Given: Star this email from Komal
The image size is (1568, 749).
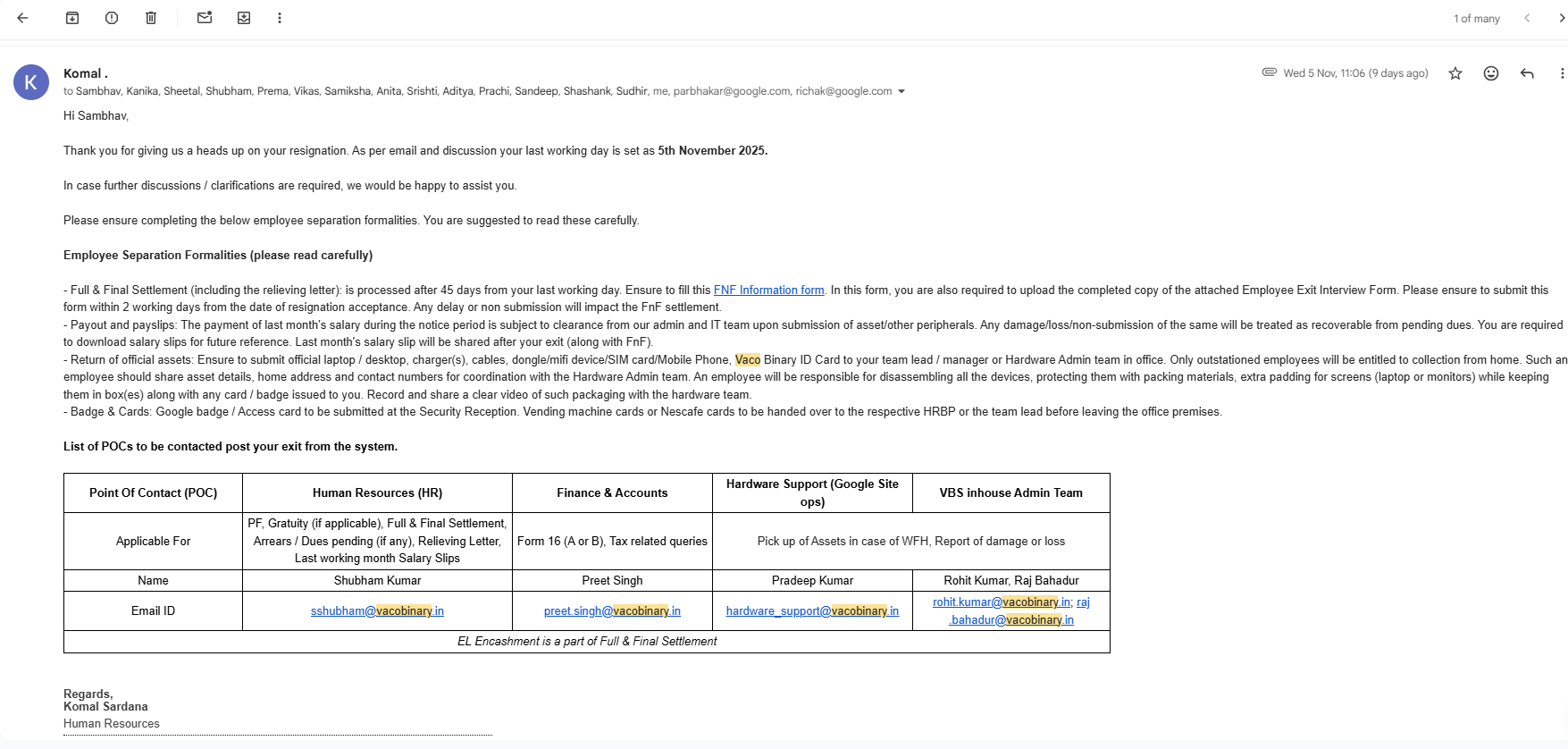Looking at the screenshot, I should [x=1455, y=73].
